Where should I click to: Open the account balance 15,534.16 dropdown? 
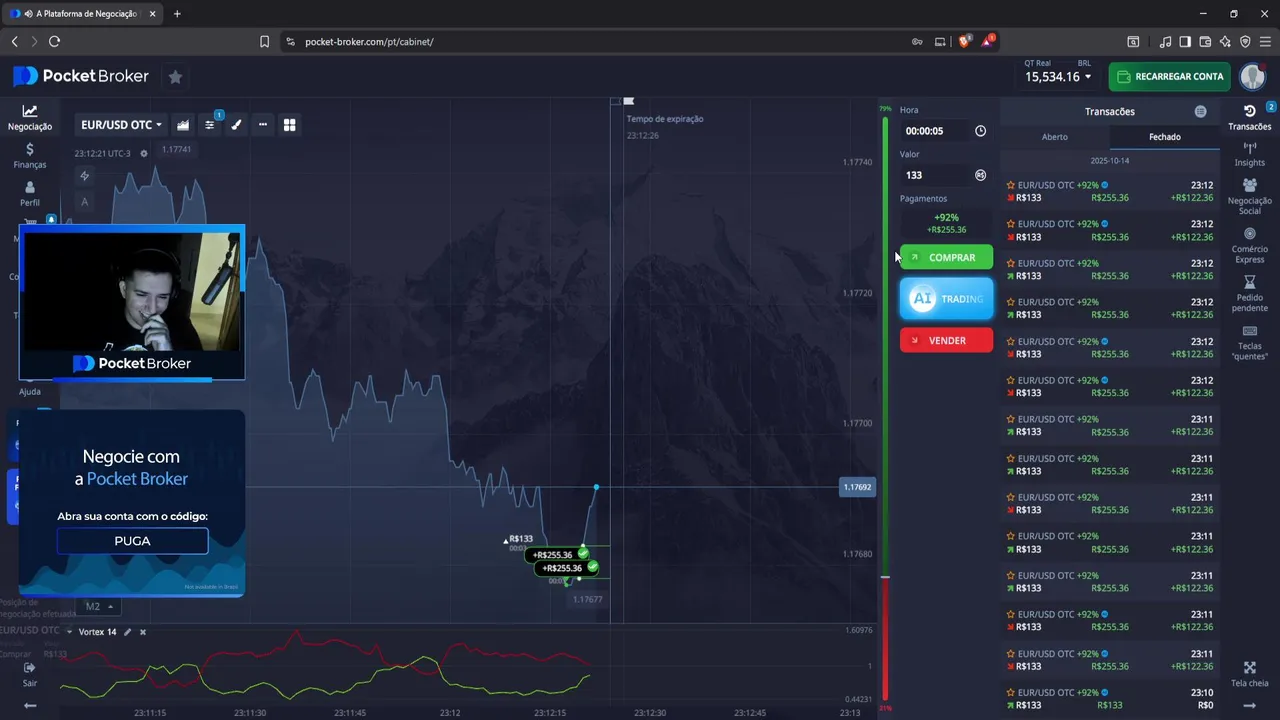tap(1058, 77)
